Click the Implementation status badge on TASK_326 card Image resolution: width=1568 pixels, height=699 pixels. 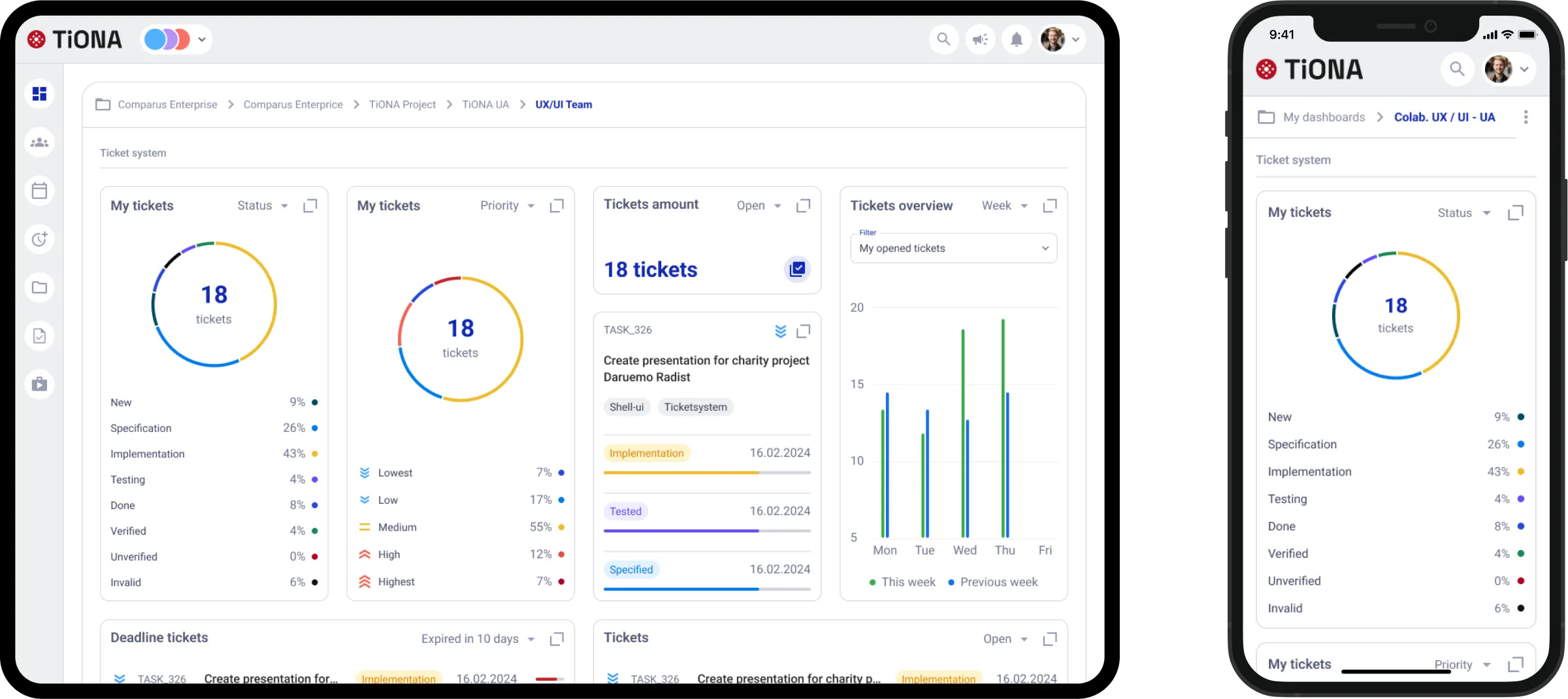pos(647,453)
